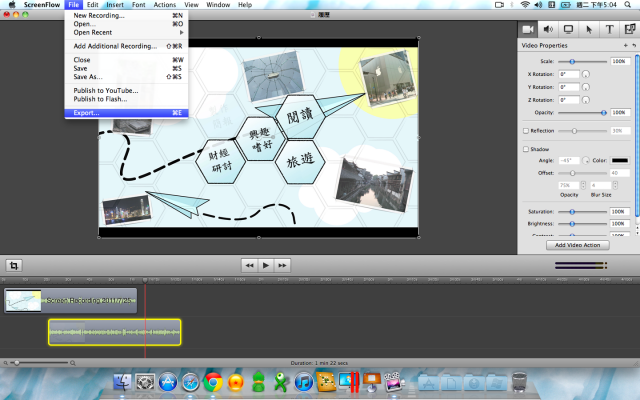This screenshot has width=640, height=400.
Task: Choose Export... from the File menu
Action: click(x=126, y=113)
